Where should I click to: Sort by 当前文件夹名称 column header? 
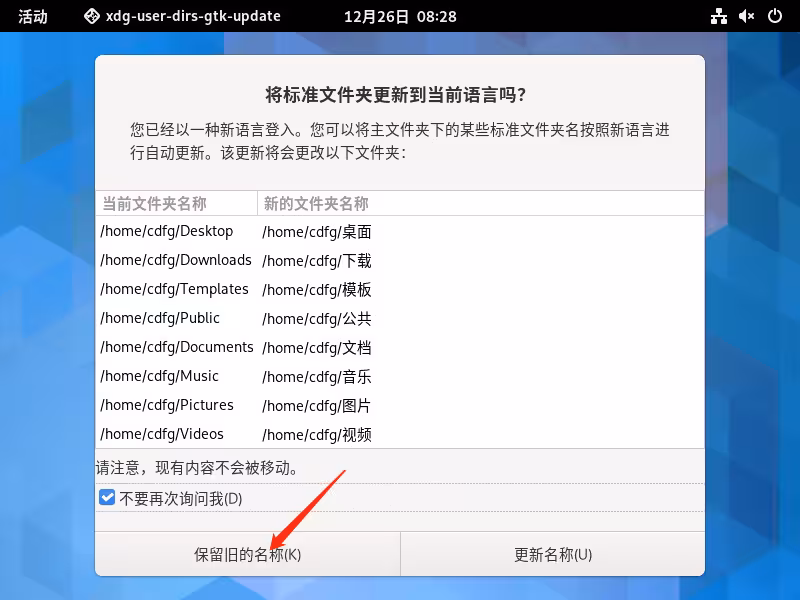point(177,204)
